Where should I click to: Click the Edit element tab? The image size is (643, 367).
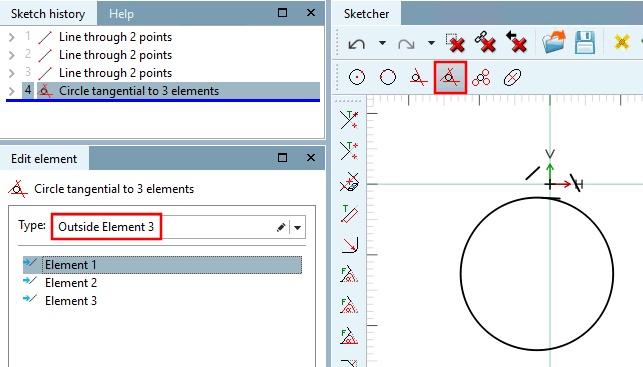(44, 159)
